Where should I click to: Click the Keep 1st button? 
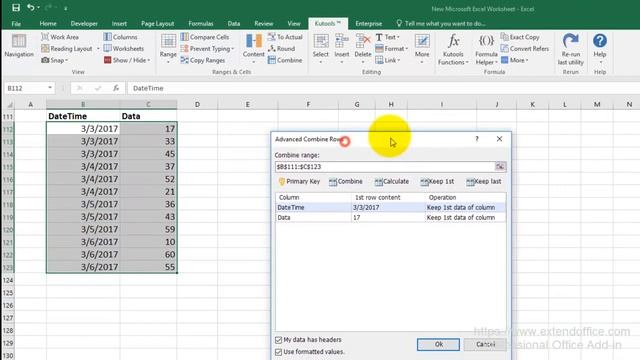(x=437, y=181)
